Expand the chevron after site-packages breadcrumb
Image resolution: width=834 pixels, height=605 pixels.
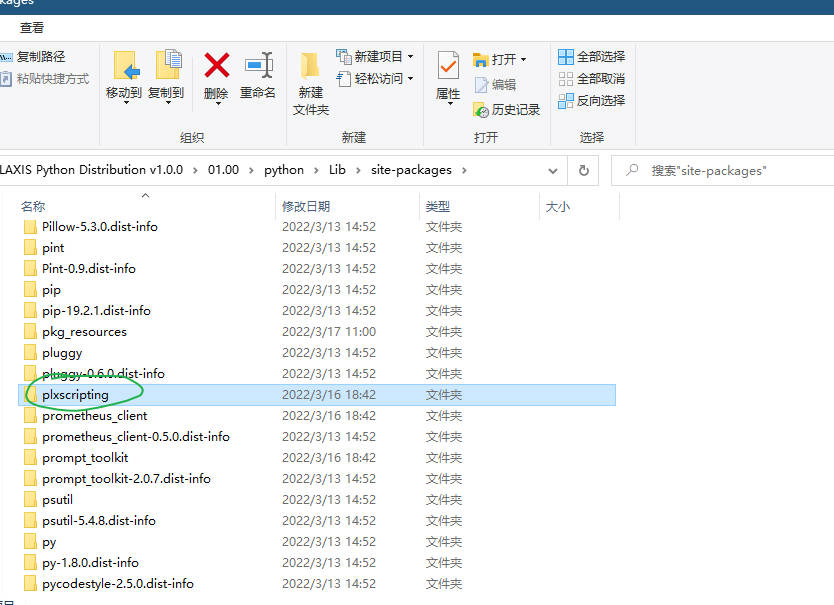[464, 170]
